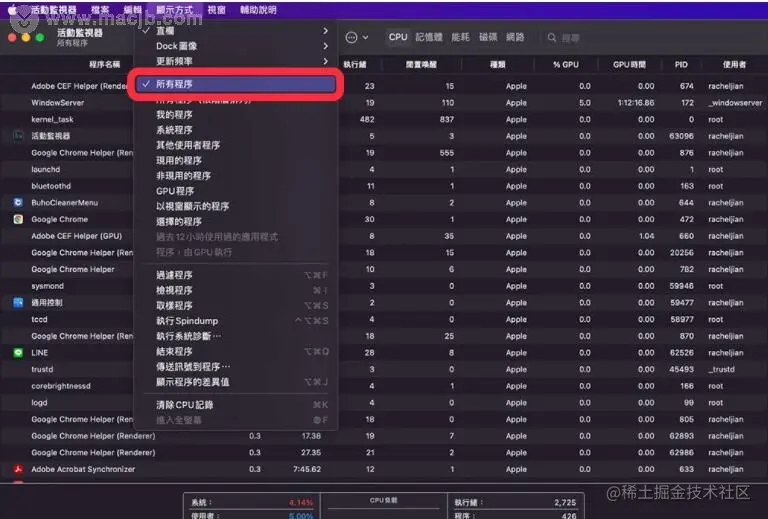
Task: Sort by 執行緒 column header
Action: click(355, 65)
